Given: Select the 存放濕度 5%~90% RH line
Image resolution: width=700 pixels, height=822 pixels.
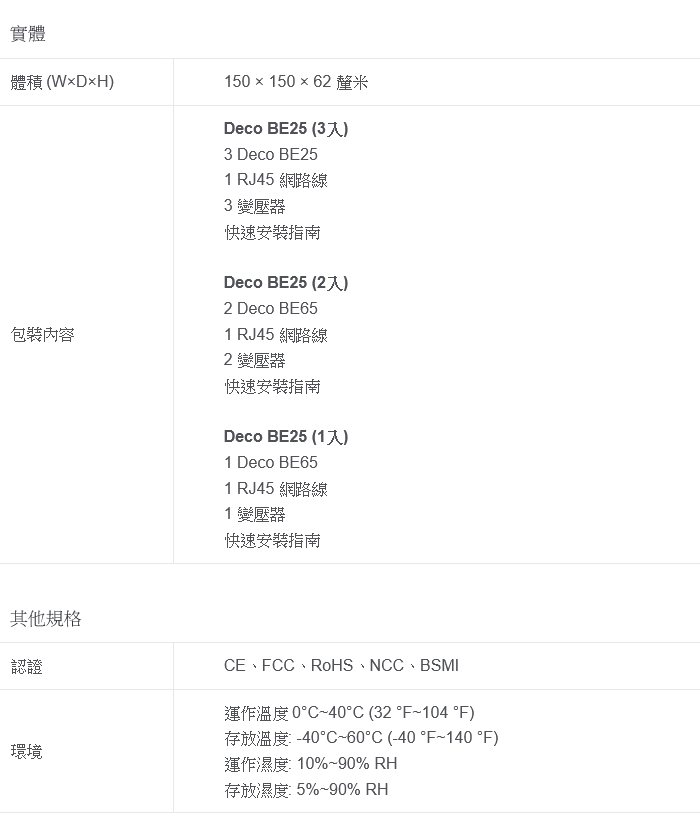Looking at the screenshot, I should [306, 790].
